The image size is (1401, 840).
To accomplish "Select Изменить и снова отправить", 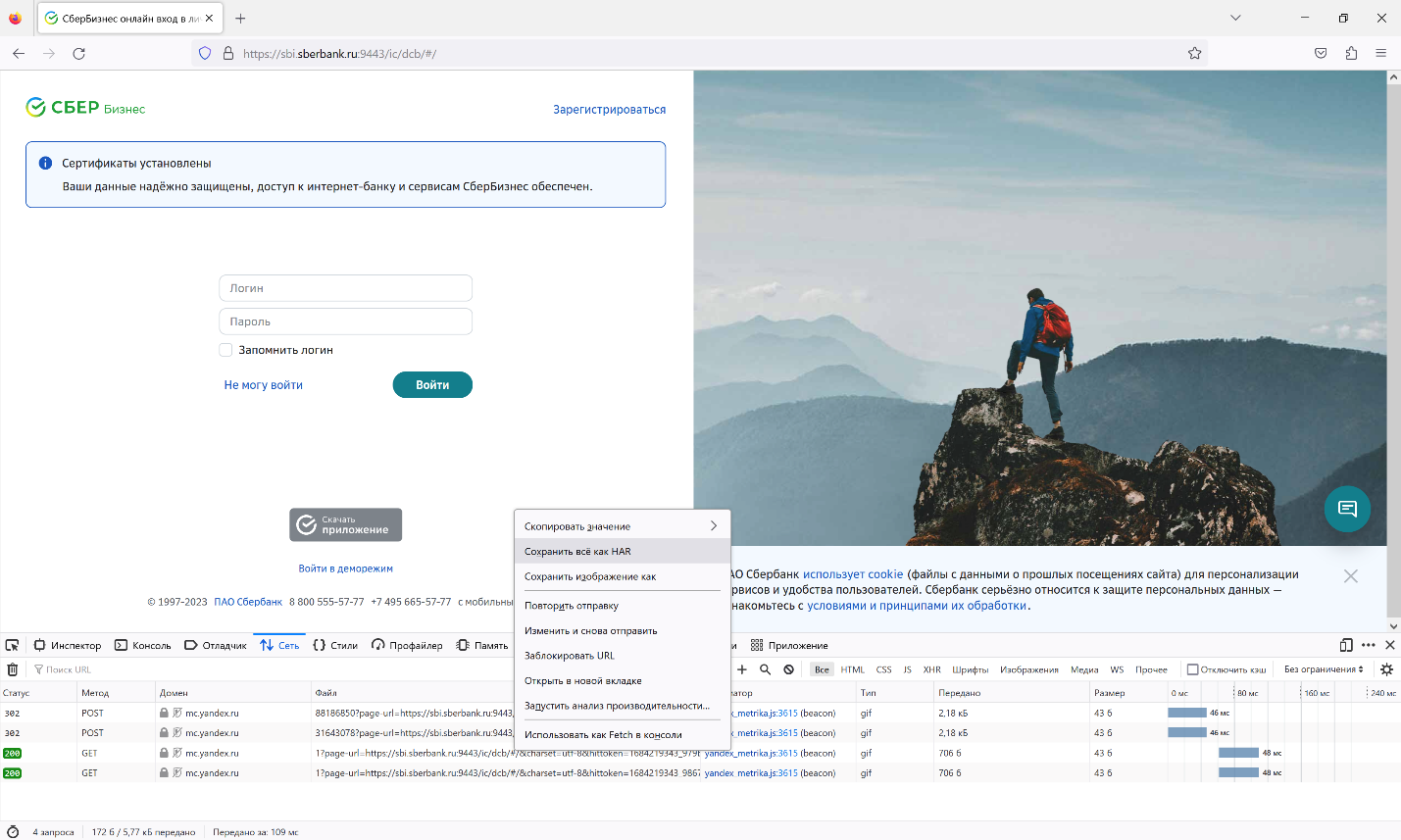I will [x=622, y=630].
